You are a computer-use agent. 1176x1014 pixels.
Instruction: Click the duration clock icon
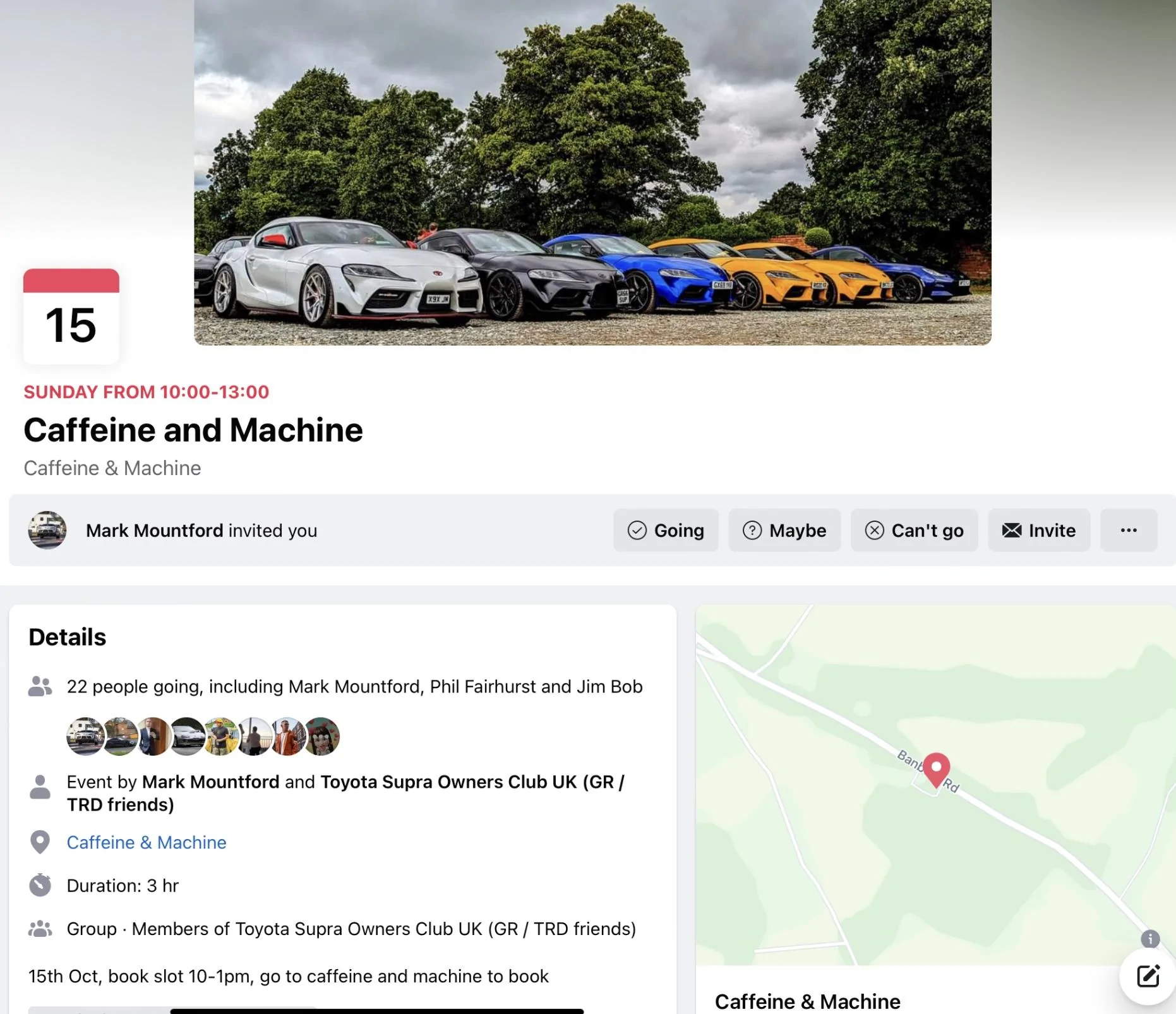[40, 885]
